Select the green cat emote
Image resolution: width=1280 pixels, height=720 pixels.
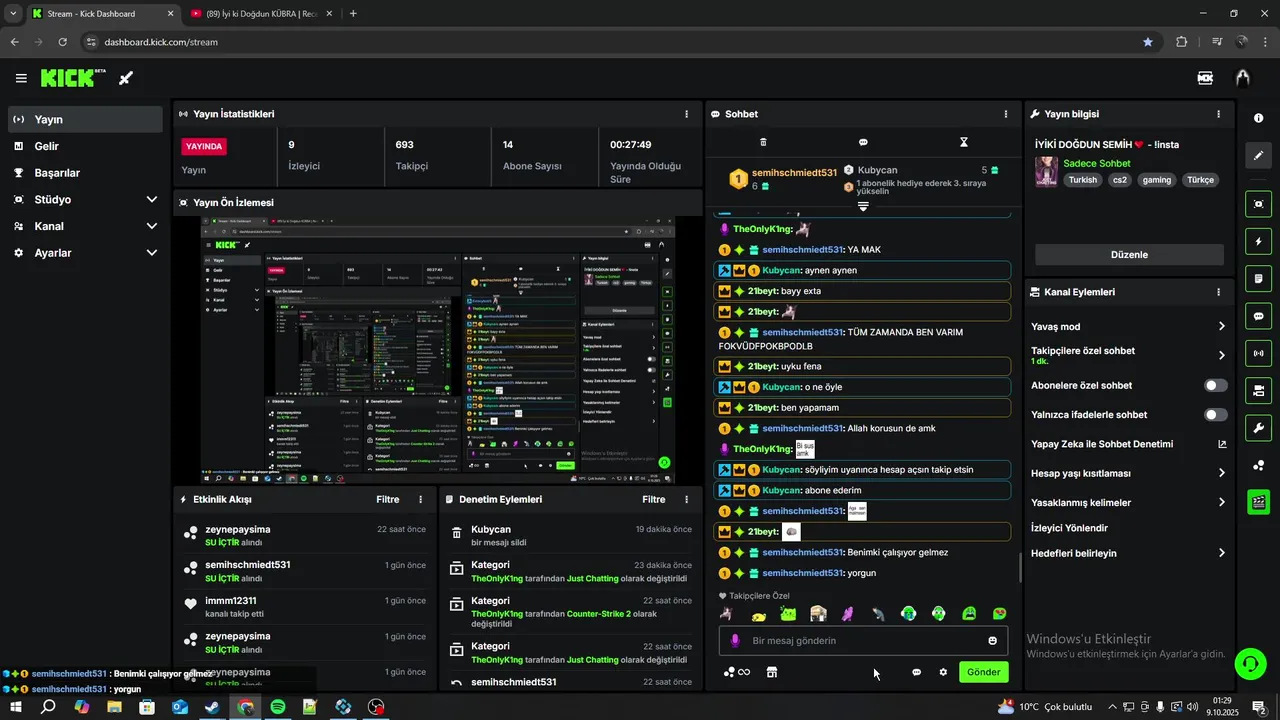pos(788,614)
